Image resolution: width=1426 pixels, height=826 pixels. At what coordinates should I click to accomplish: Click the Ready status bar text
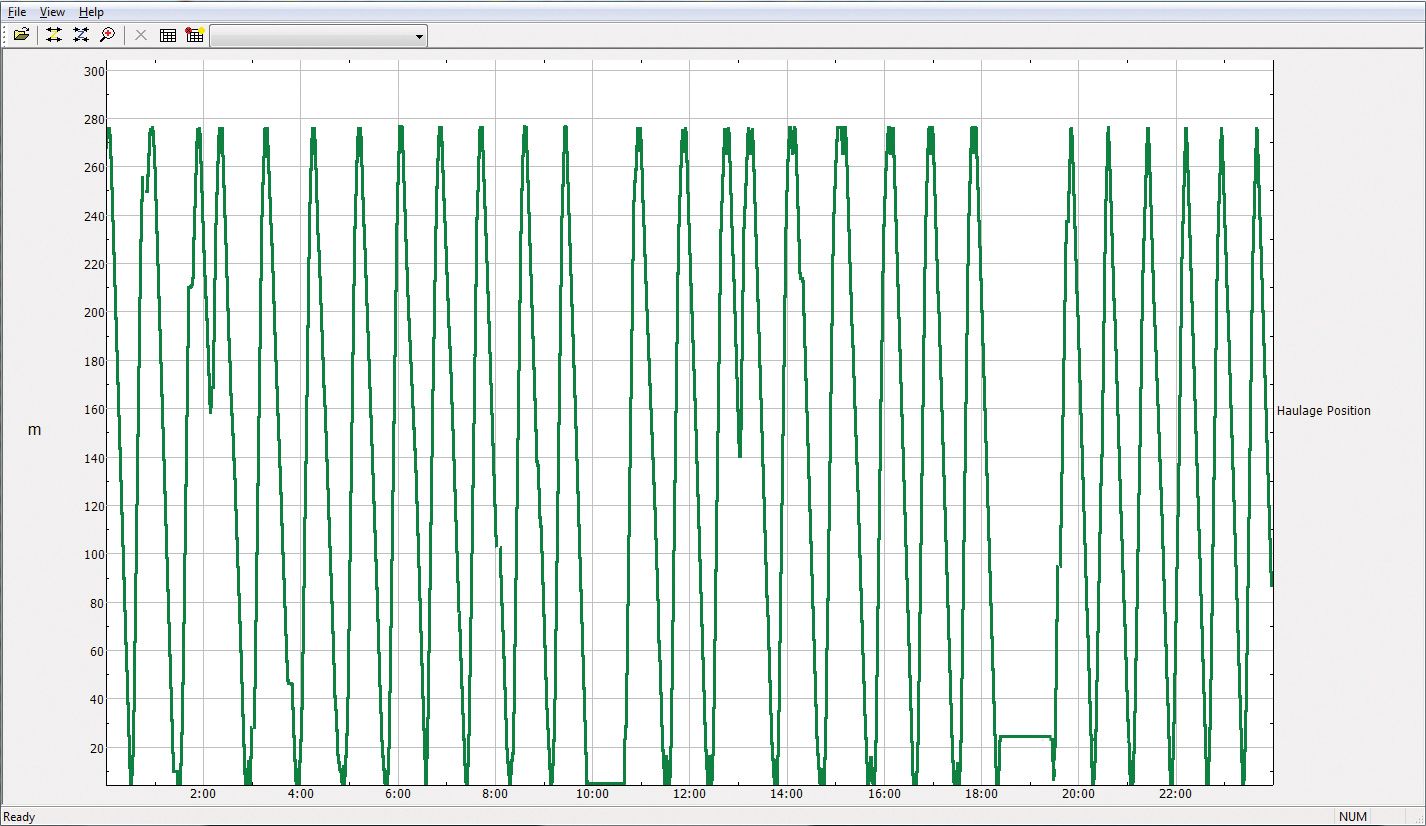tap(20, 817)
